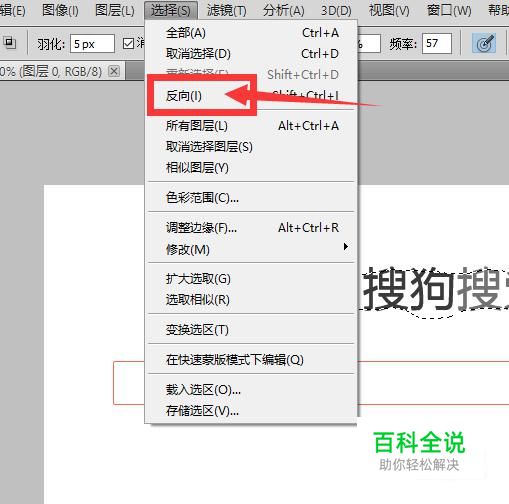Click the 频率 frequency field showing 57

tap(437, 43)
